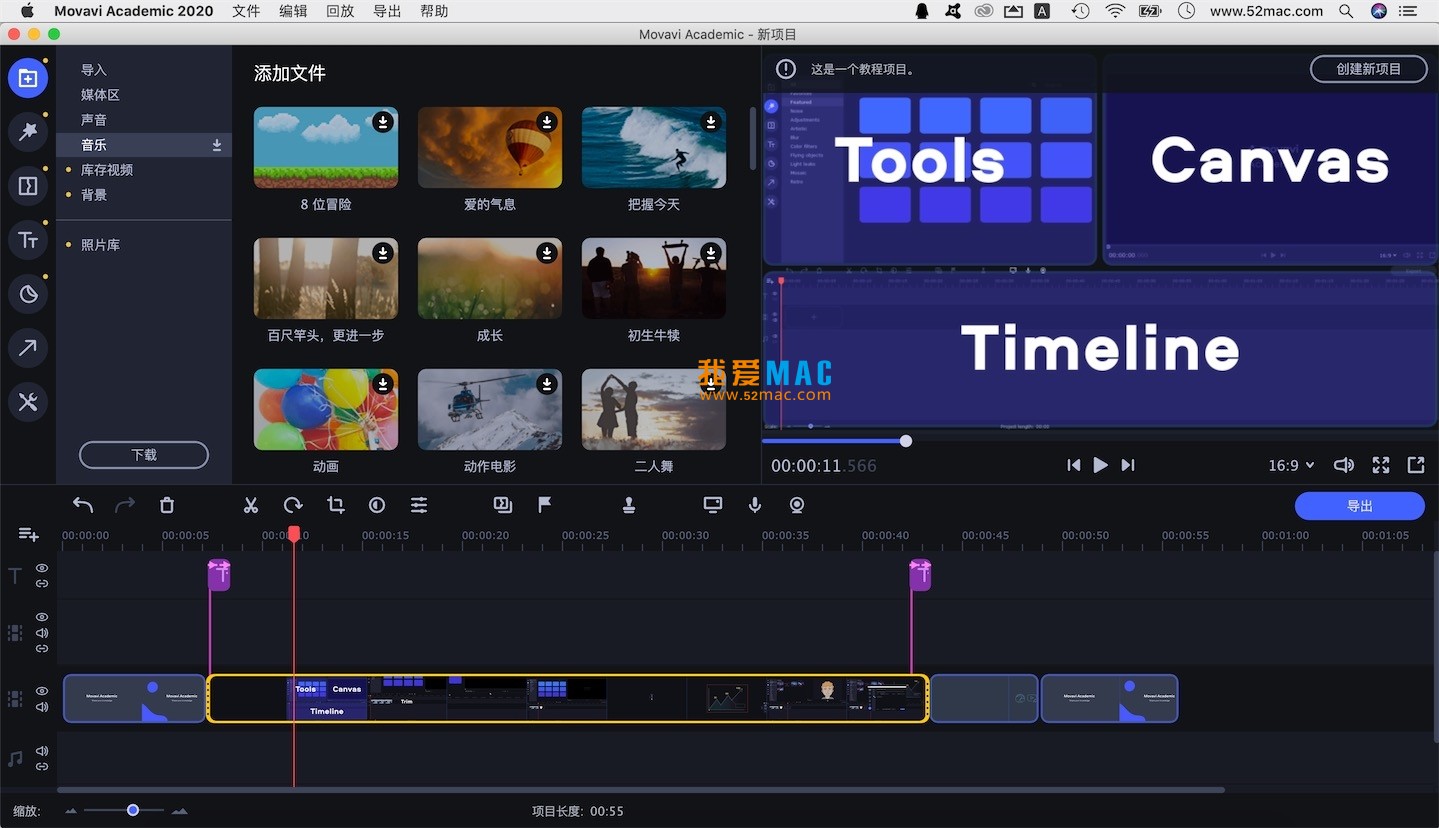Add a new track to timeline
The image size is (1439, 828).
pyautogui.click(x=28, y=535)
